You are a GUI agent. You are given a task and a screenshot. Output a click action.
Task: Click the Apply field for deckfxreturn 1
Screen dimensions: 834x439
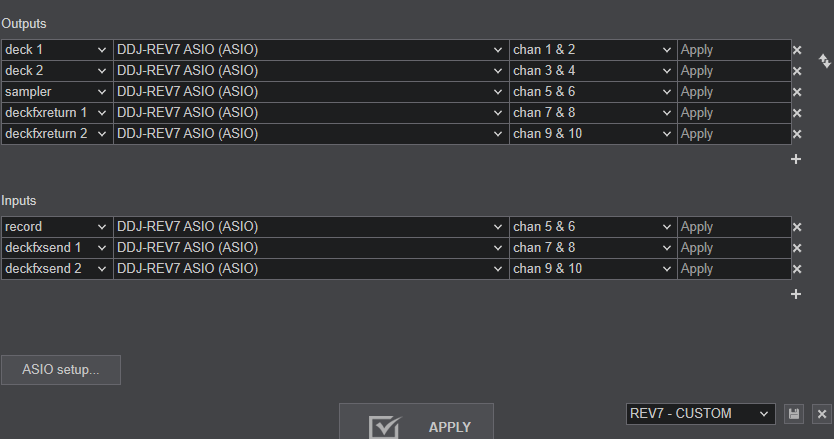[x=734, y=113]
